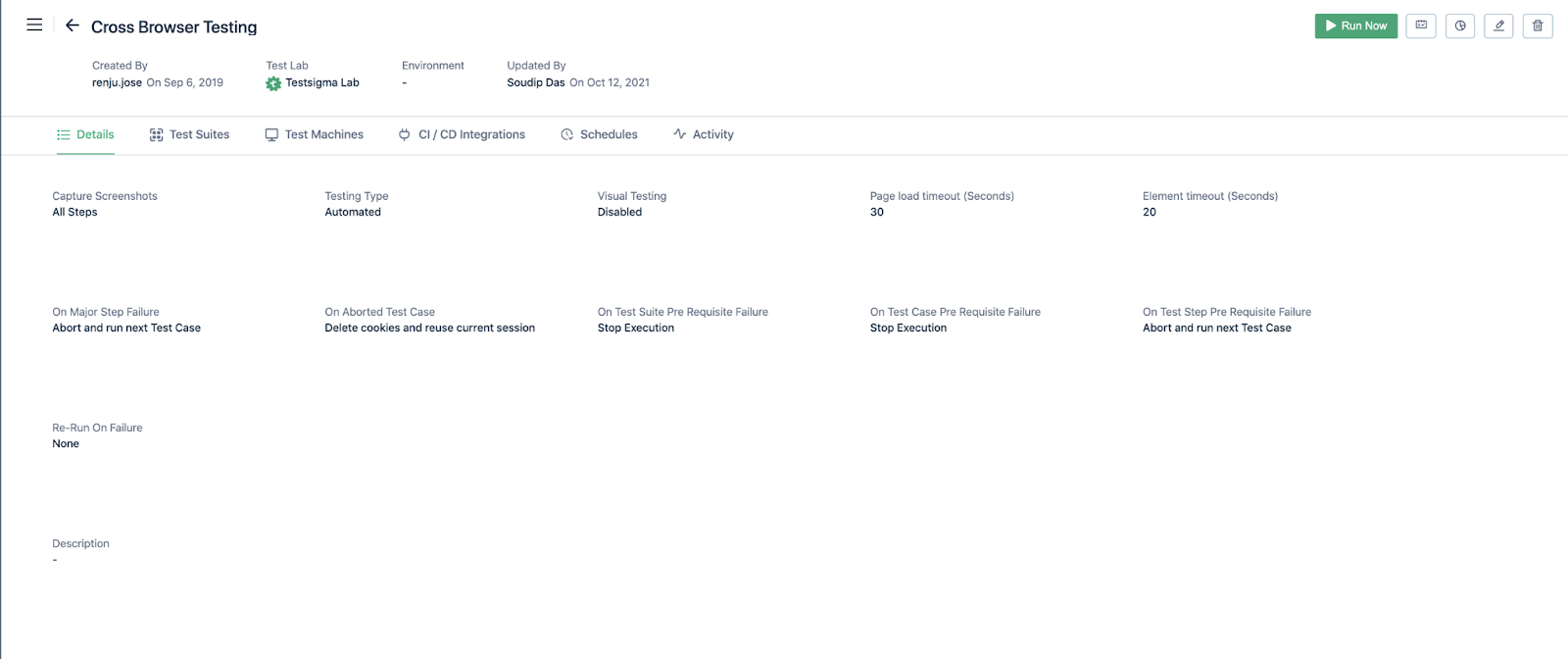
Task: Click Stop Execution under Test Case Pre Requisite
Action: point(908,328)
